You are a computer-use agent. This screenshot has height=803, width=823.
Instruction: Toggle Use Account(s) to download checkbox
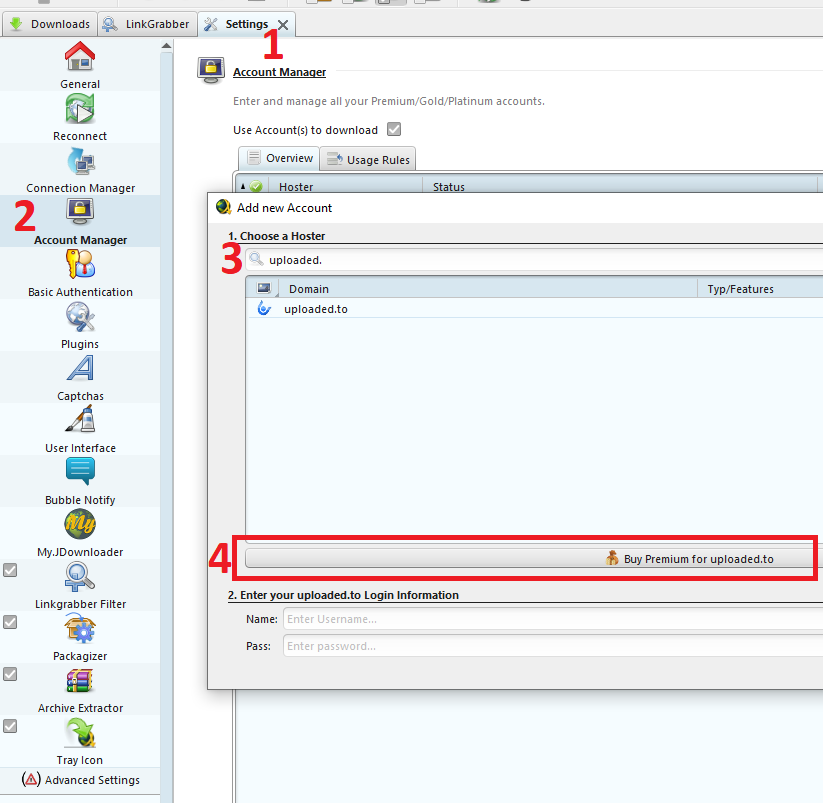pos(394,129)
